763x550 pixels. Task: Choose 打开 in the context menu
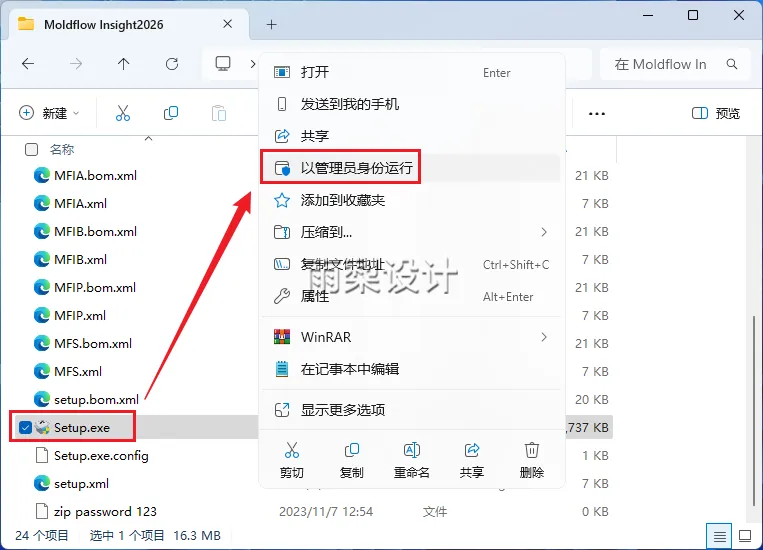411,73
